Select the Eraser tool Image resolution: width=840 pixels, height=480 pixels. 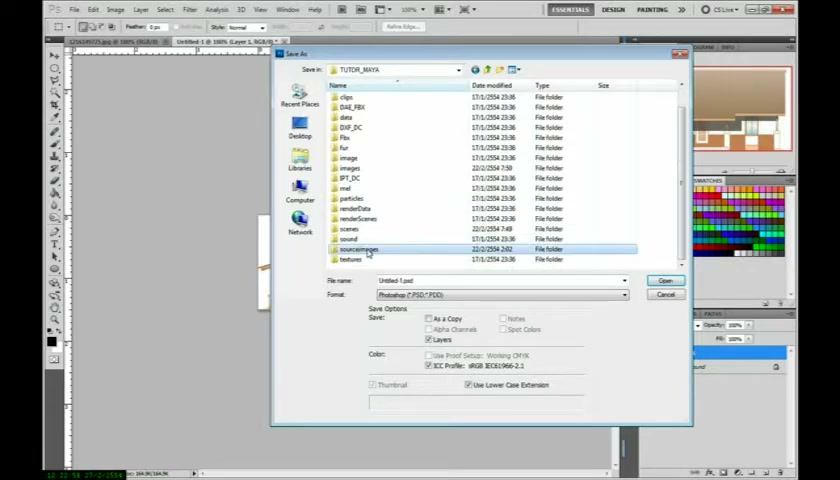pos(55,181)
